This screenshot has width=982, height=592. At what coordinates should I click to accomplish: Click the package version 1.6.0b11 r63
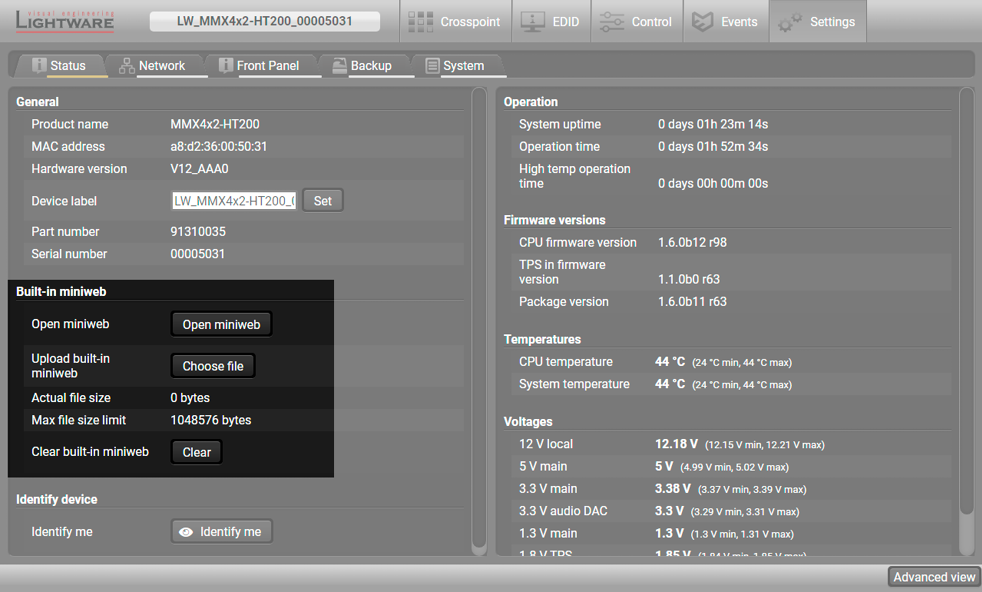click(x=692, y=302)
